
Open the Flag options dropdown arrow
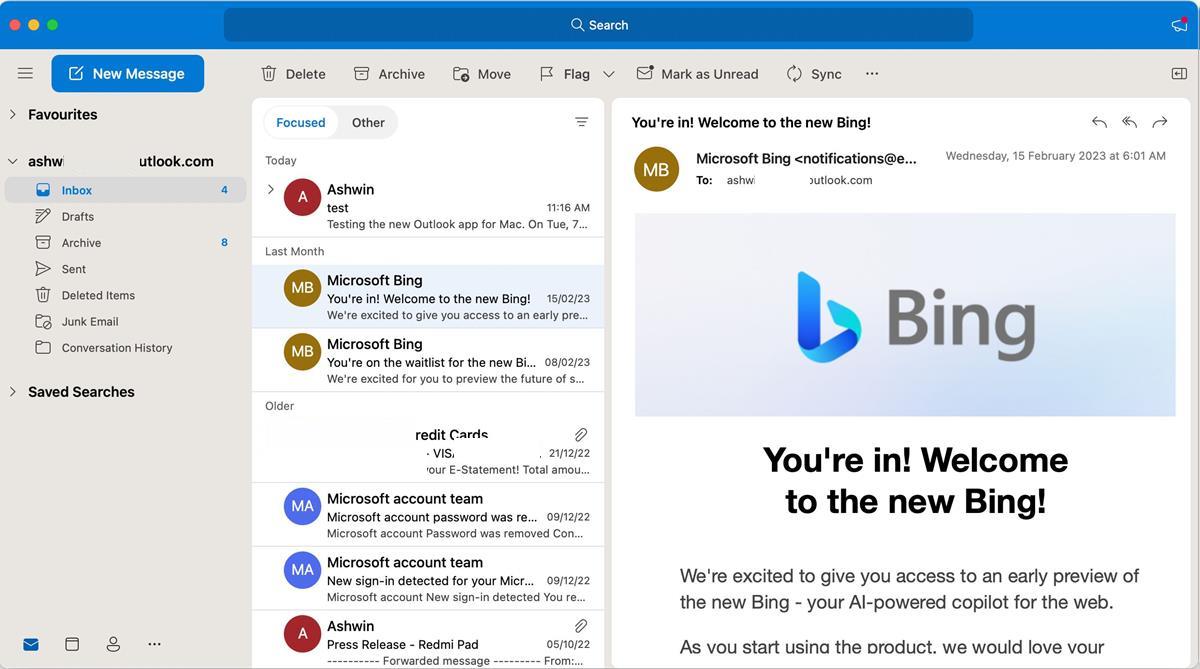pyautogui.click(x=607, y=73)
